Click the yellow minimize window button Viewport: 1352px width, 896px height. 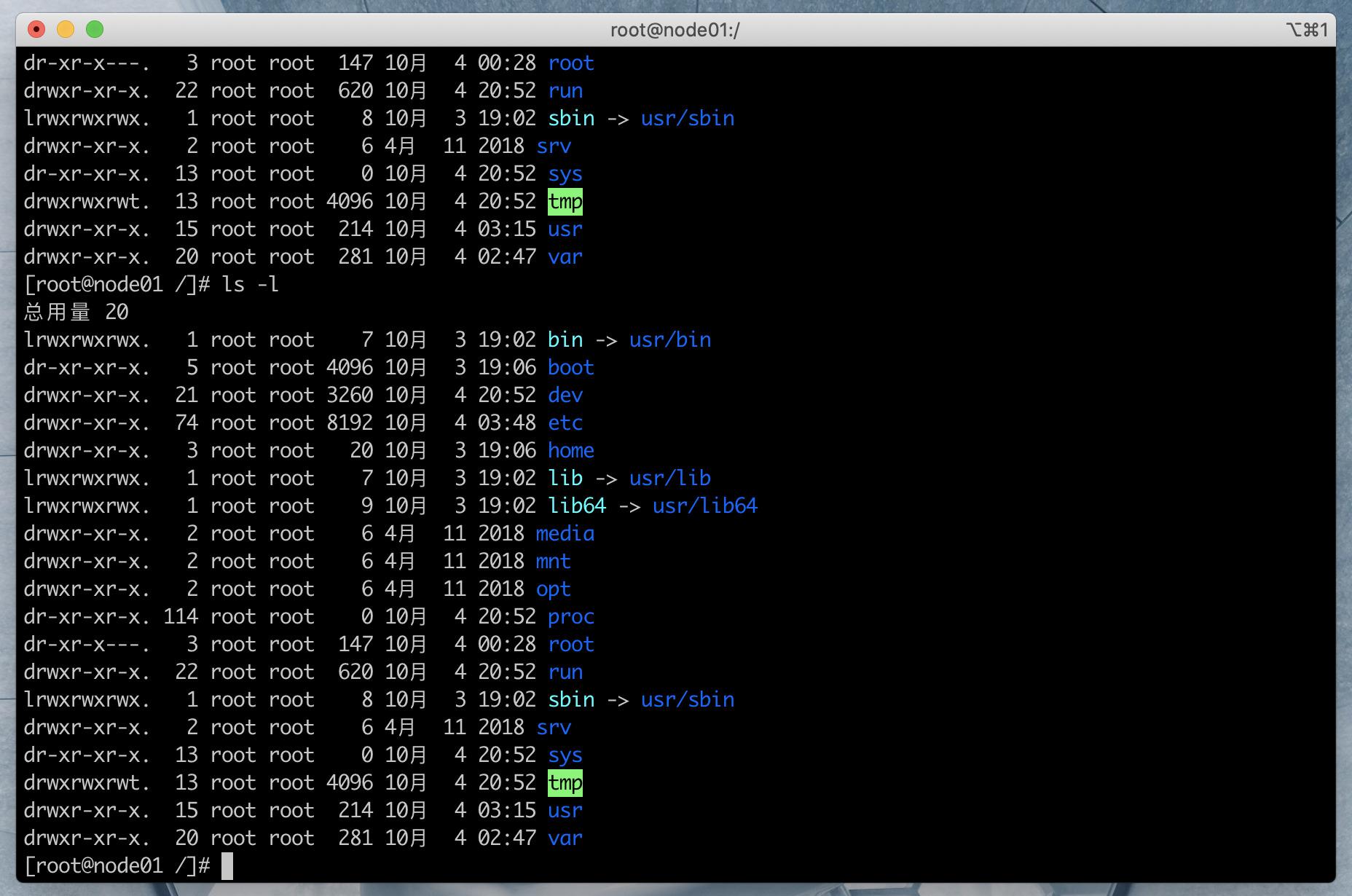[66, 29]
